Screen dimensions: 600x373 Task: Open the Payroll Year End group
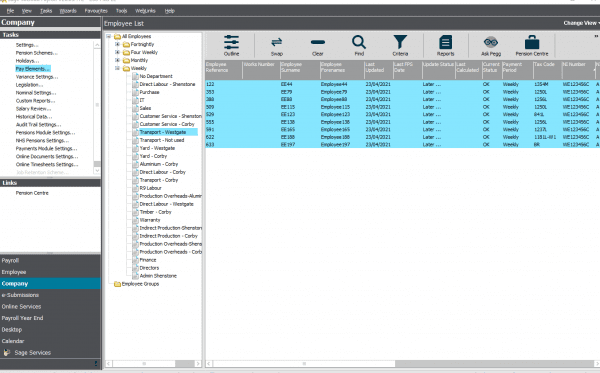[x=50, y=318]
